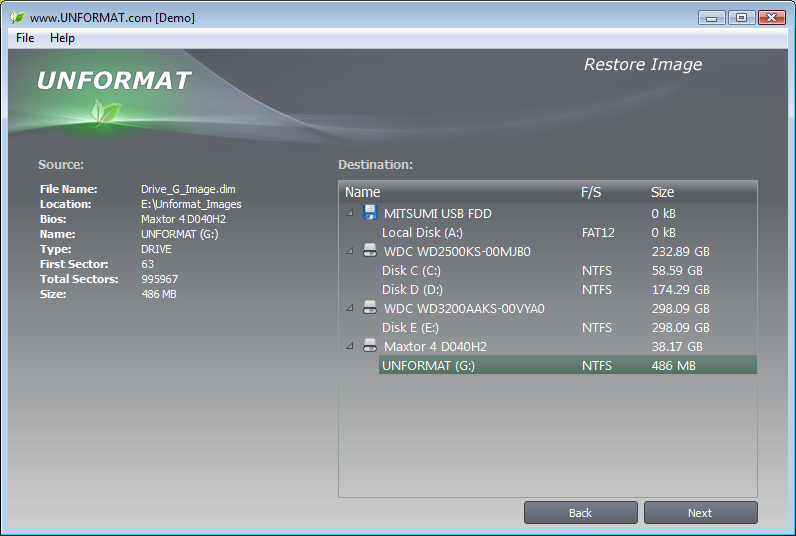
Task: Click the WDC WD3200AAKS hard drive icon
Action: [x=370, y=308]
